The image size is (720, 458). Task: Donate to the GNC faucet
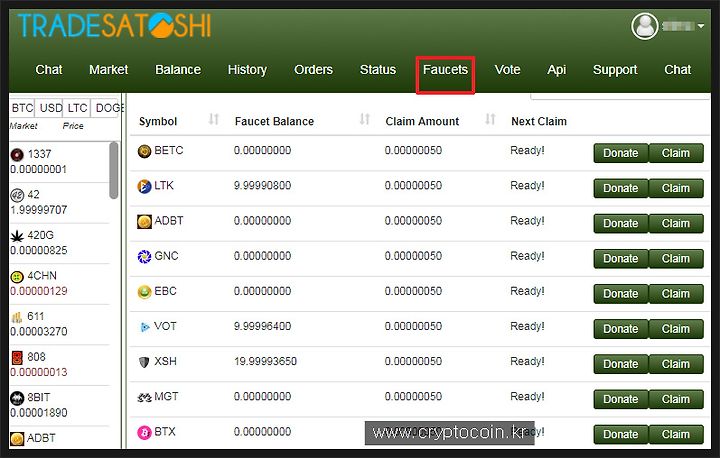pos(620,259)
